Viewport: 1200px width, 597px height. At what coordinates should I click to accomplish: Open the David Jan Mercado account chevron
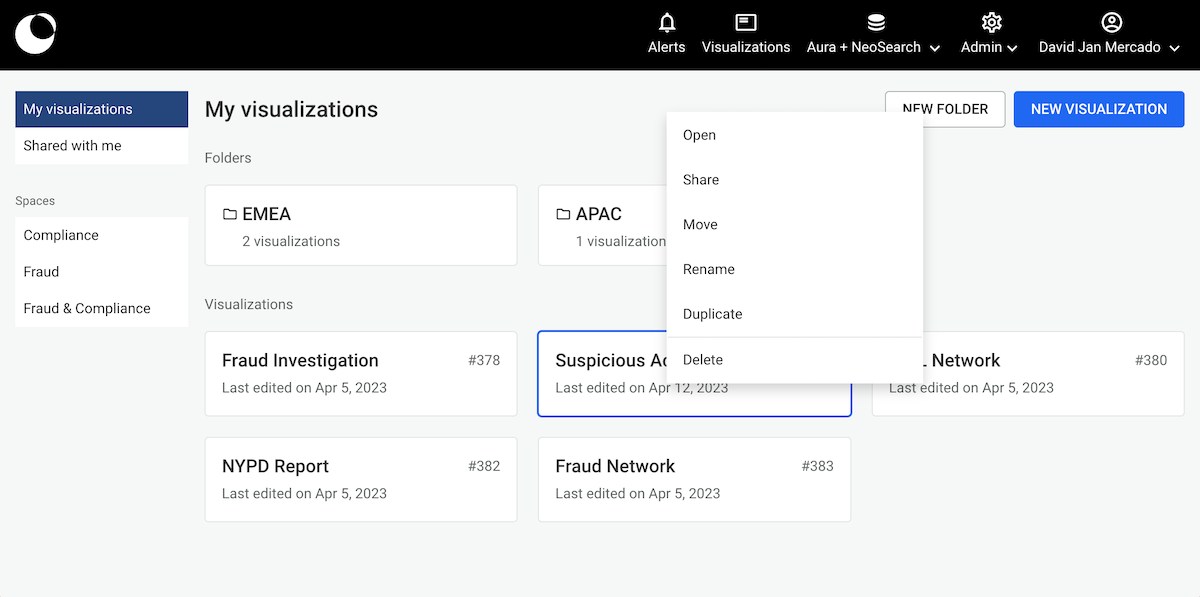click(1175, 48)
